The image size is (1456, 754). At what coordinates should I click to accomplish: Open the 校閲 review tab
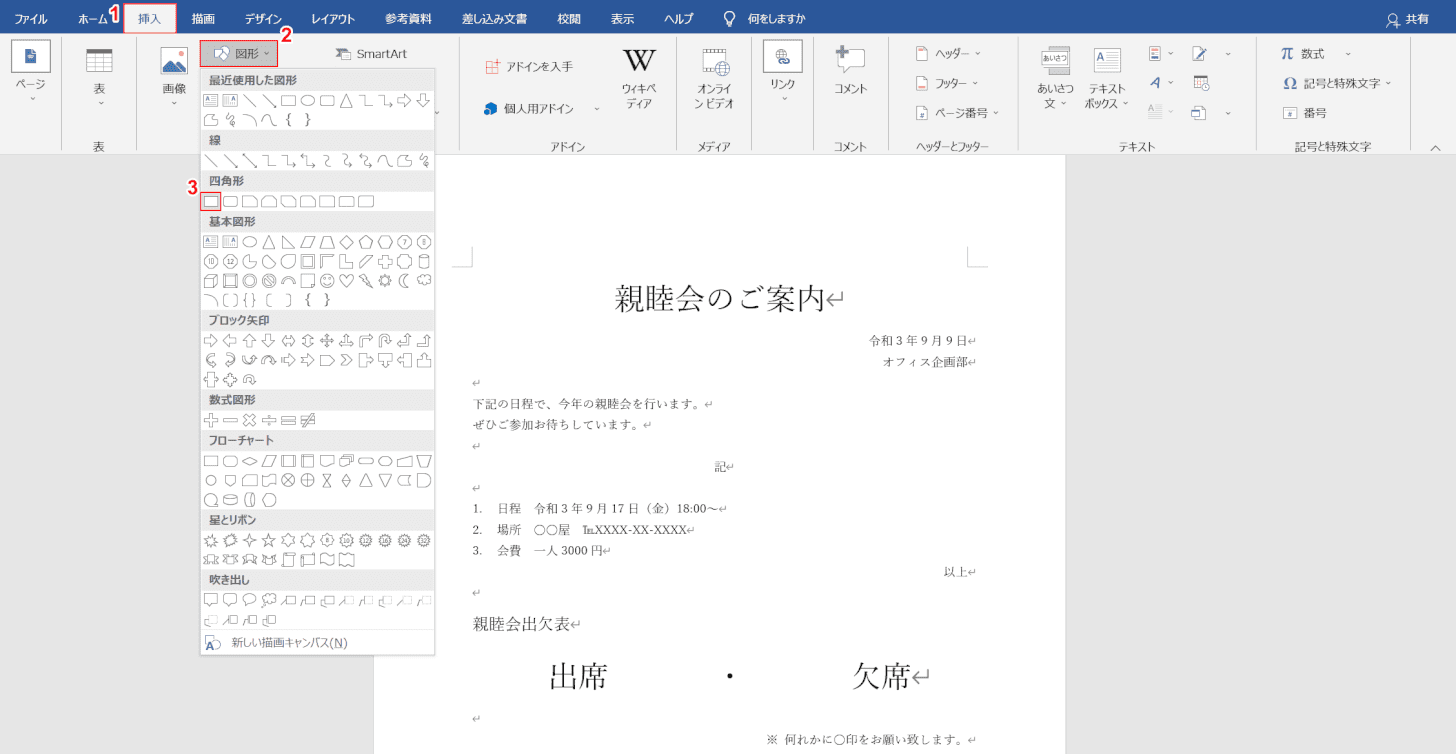[x=569, y=18]
